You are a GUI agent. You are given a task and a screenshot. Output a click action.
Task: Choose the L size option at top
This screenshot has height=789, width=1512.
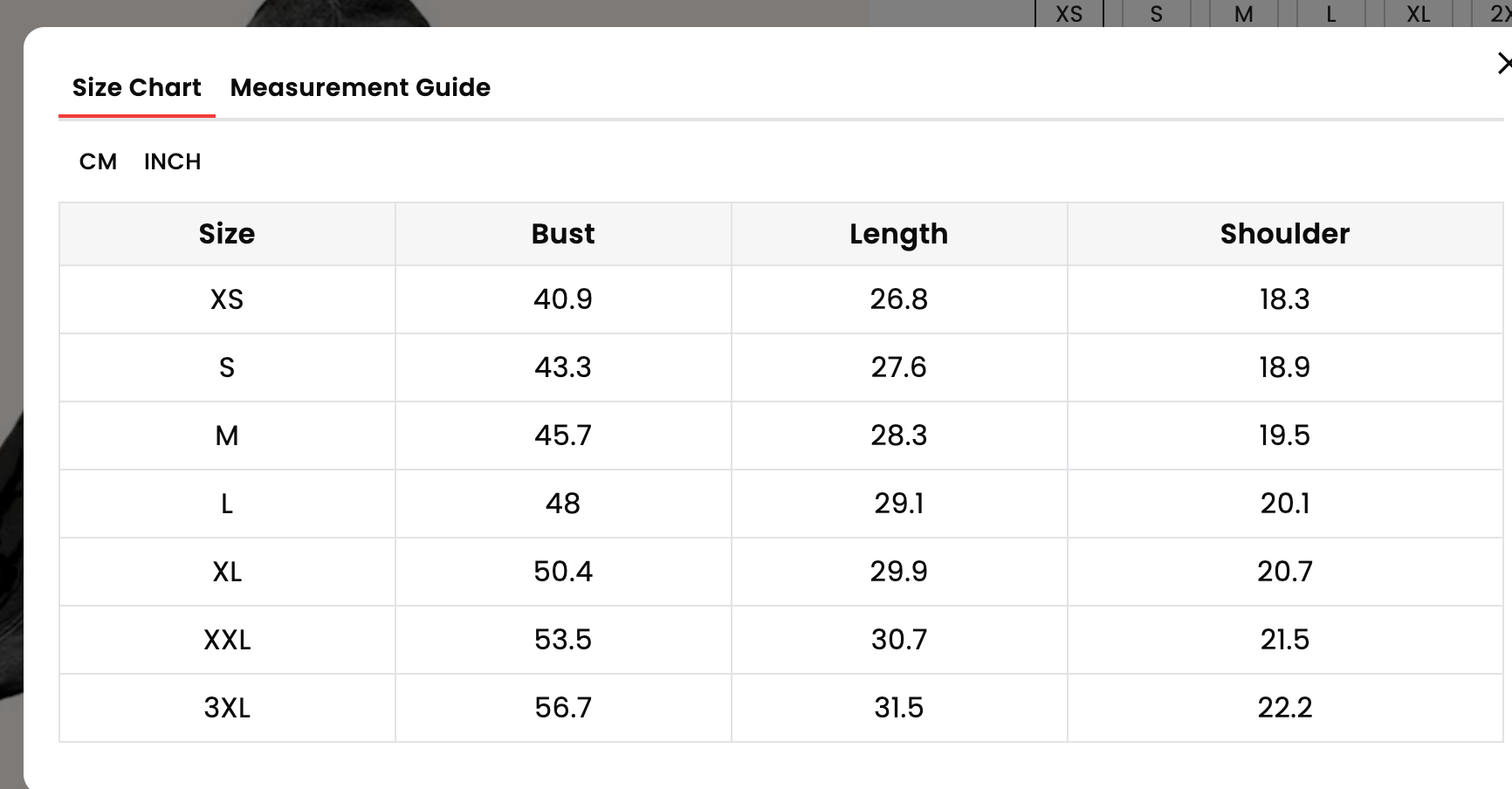1330,14
